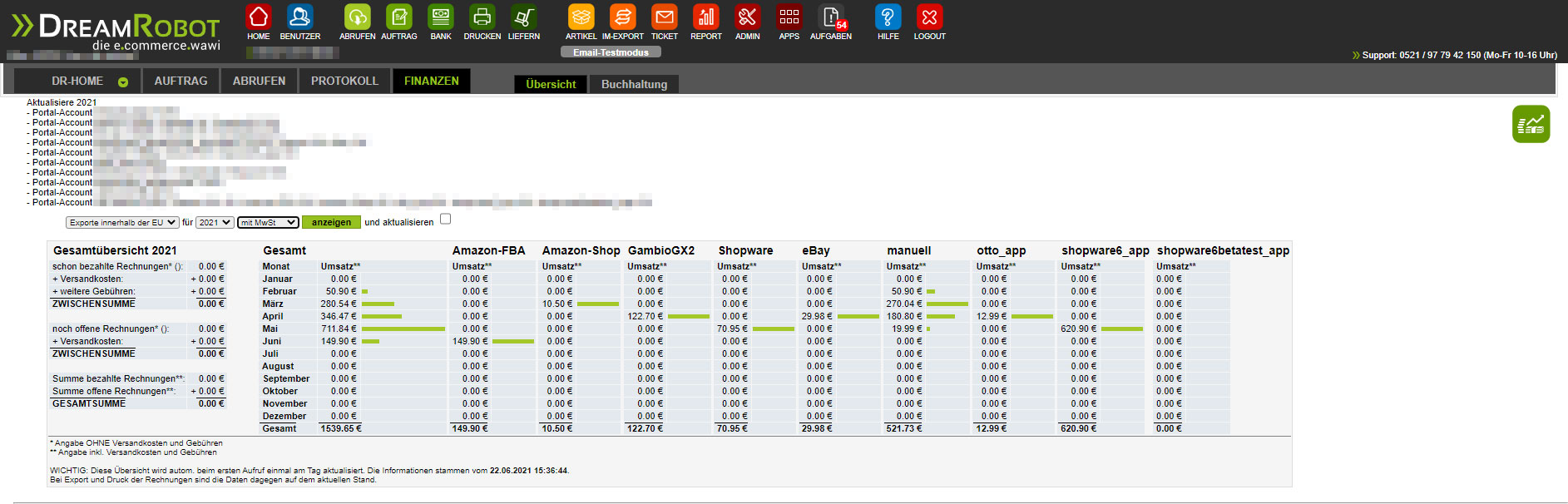Open the BANK icon
This screenshot has width=1568, height=504.
441,17
